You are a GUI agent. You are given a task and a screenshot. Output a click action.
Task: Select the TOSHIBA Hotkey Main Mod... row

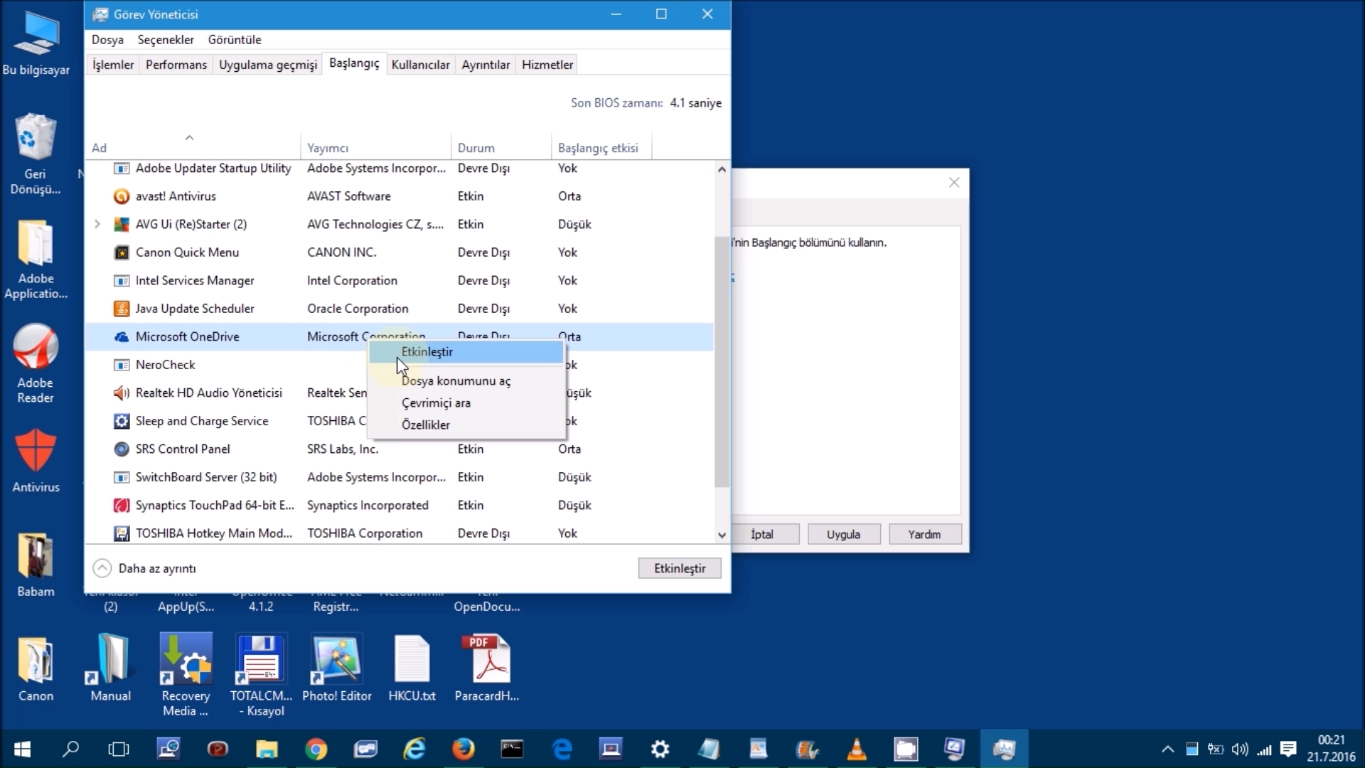click(399, 533)
